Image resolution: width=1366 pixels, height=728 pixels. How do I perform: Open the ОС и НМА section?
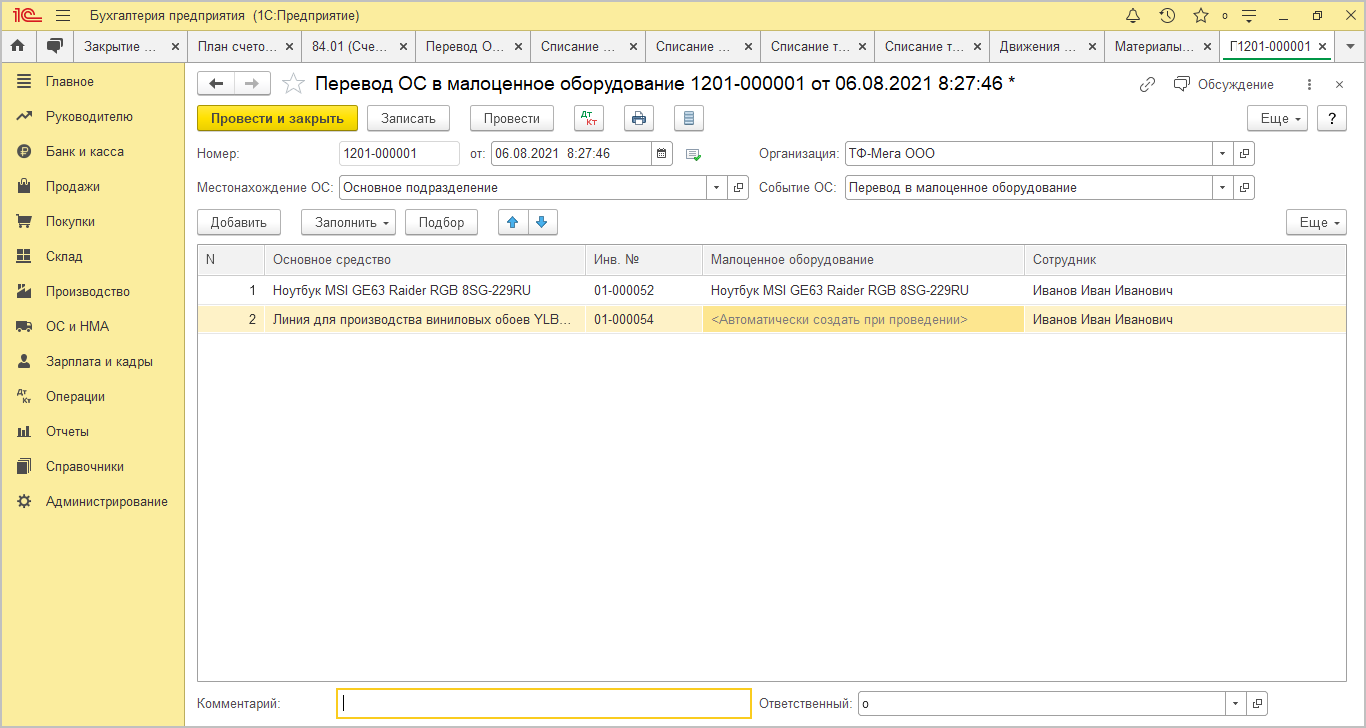pyautogui.click(x=92, y=327)
